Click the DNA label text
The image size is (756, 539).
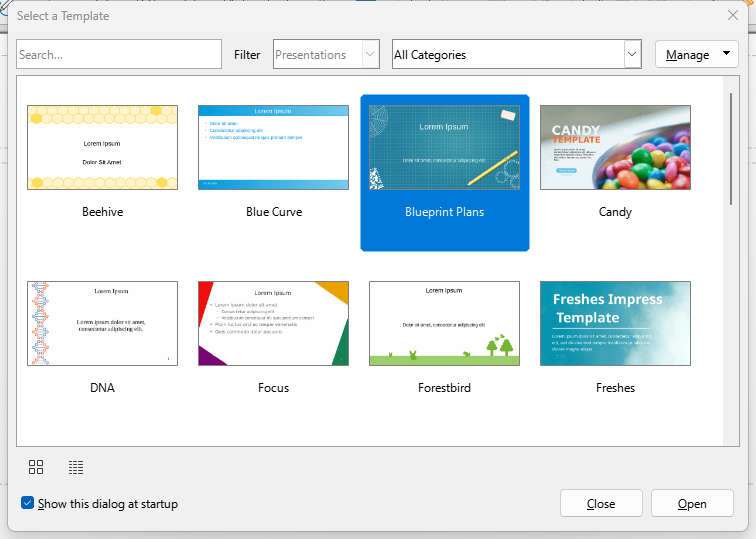coord(102,388)
